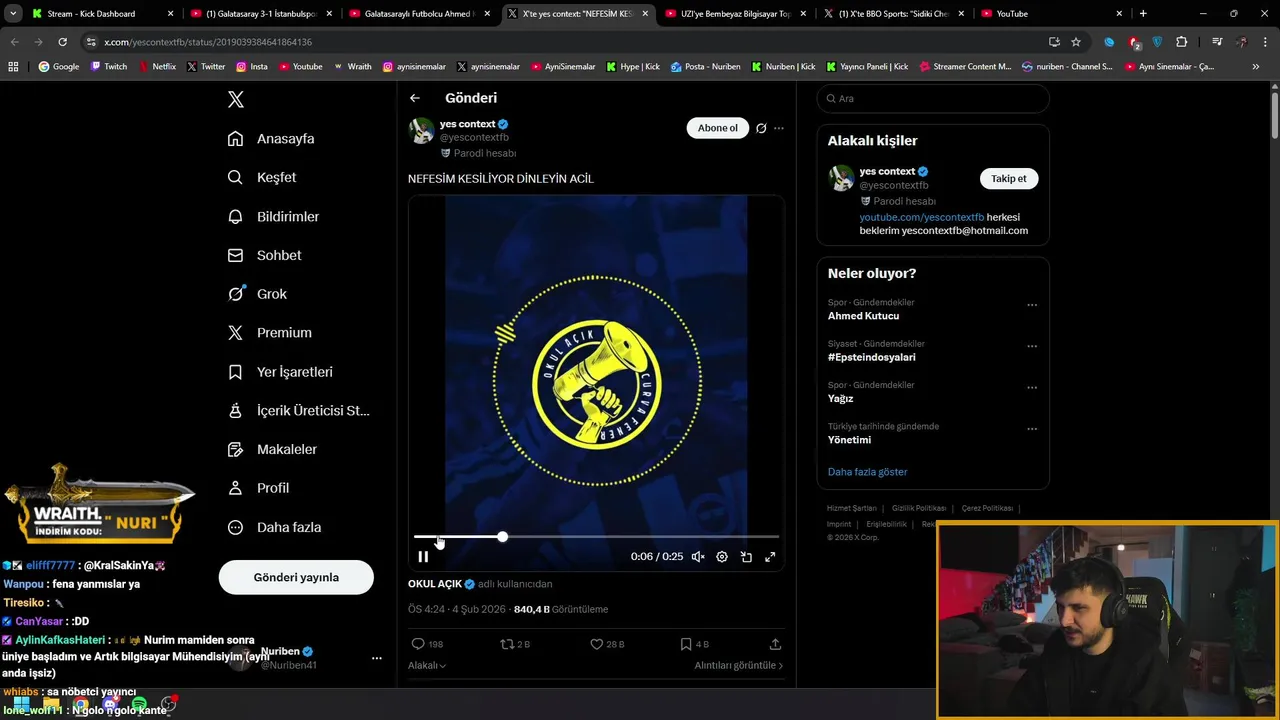
Task: Click the X logo in the sidebar
Action: click(x=236, y=99)
